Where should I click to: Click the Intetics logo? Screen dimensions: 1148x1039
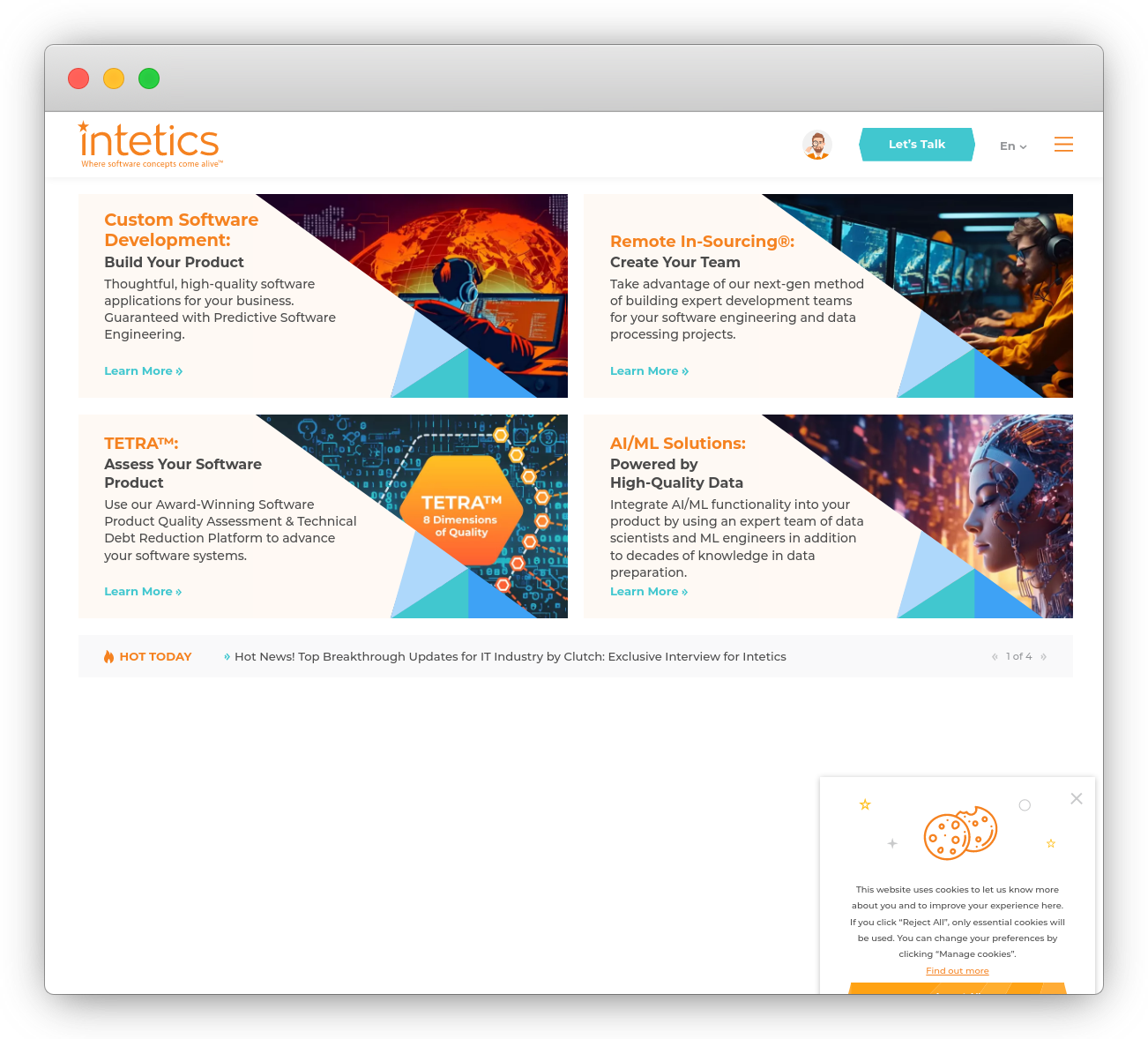[150, 145]
